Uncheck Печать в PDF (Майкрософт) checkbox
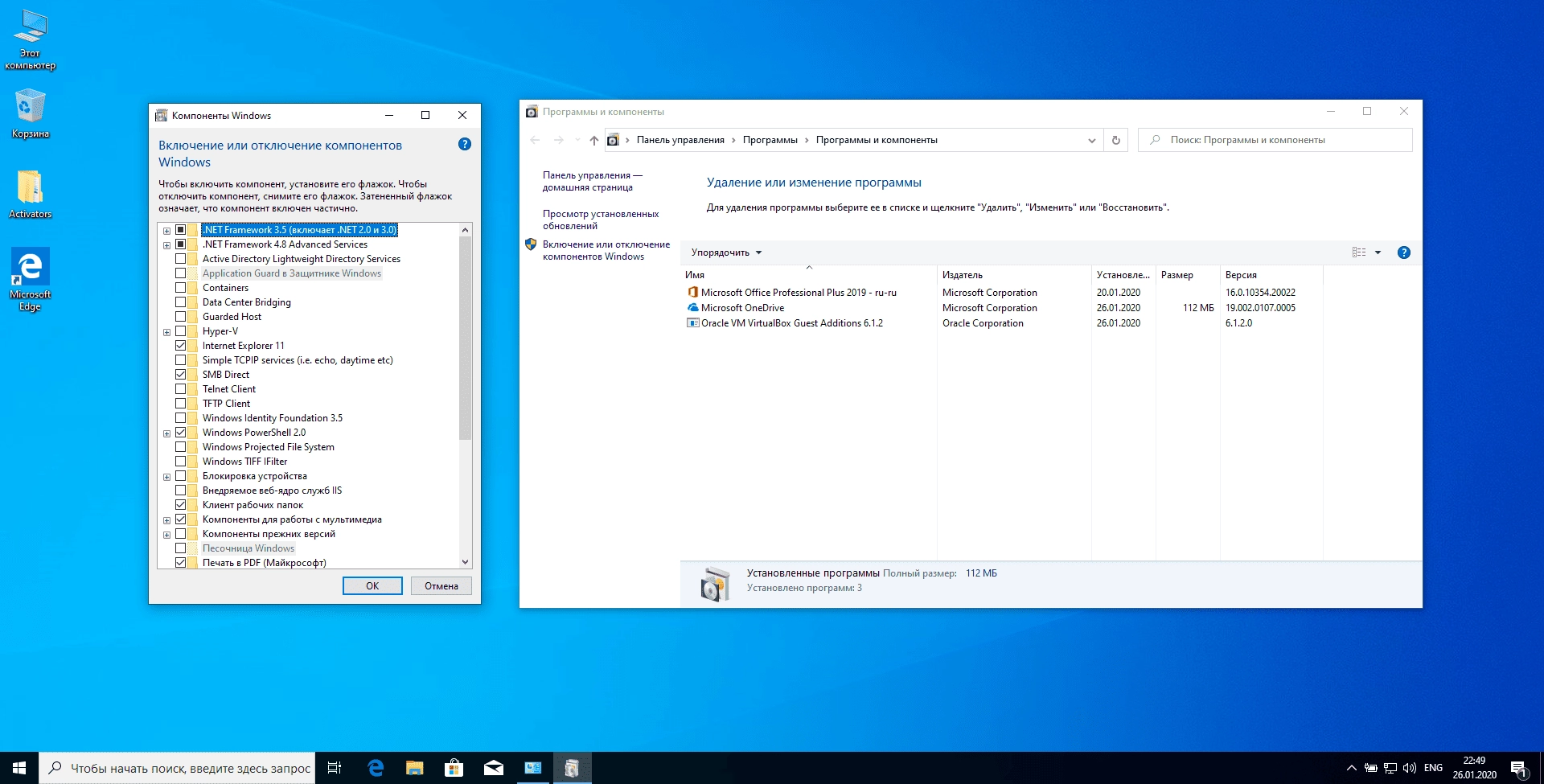The height and width of the screenshot is (784, 1544). [181, 563]
